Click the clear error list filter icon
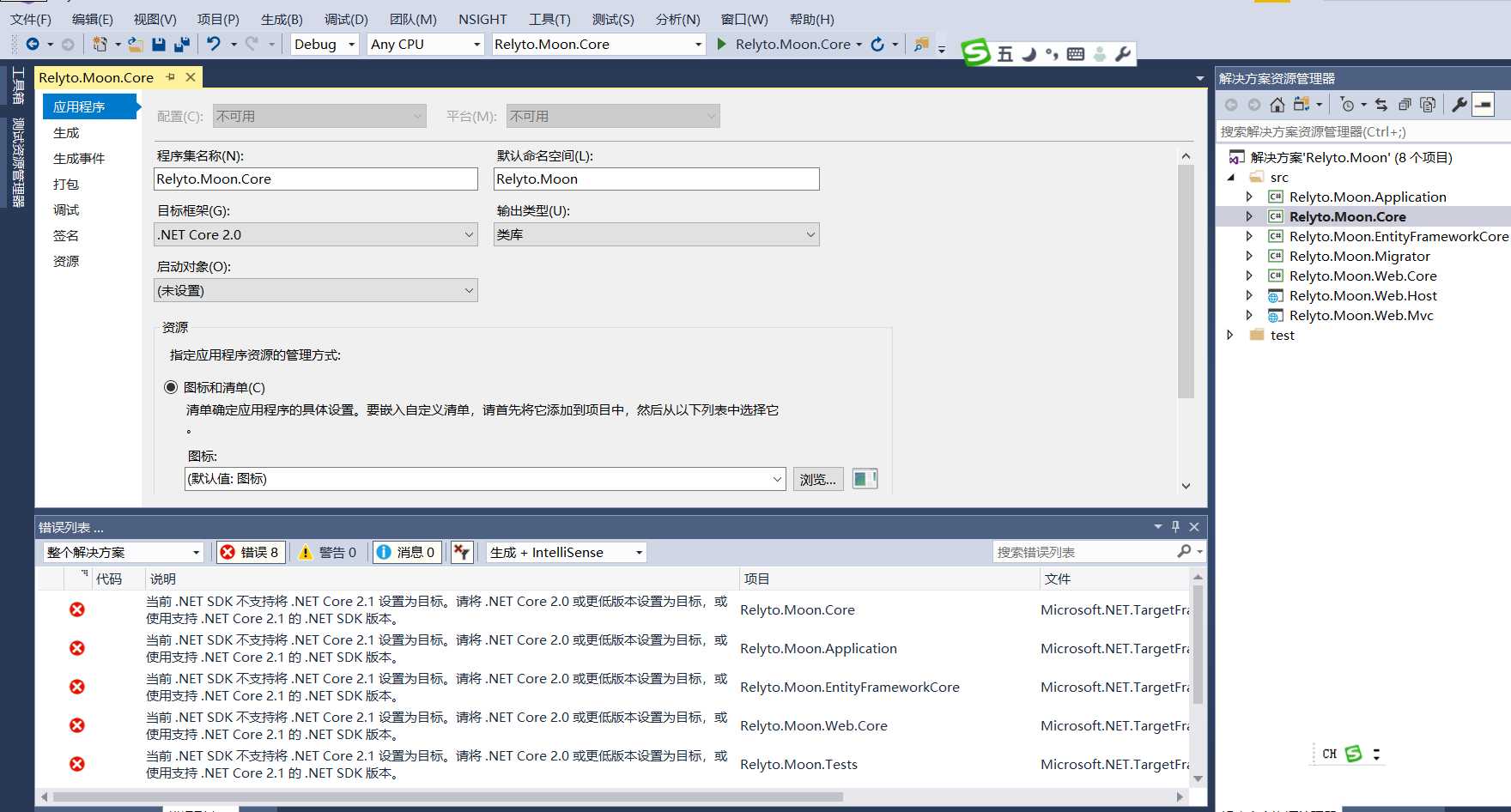1511x812 pixels. [x=462, y=552]
